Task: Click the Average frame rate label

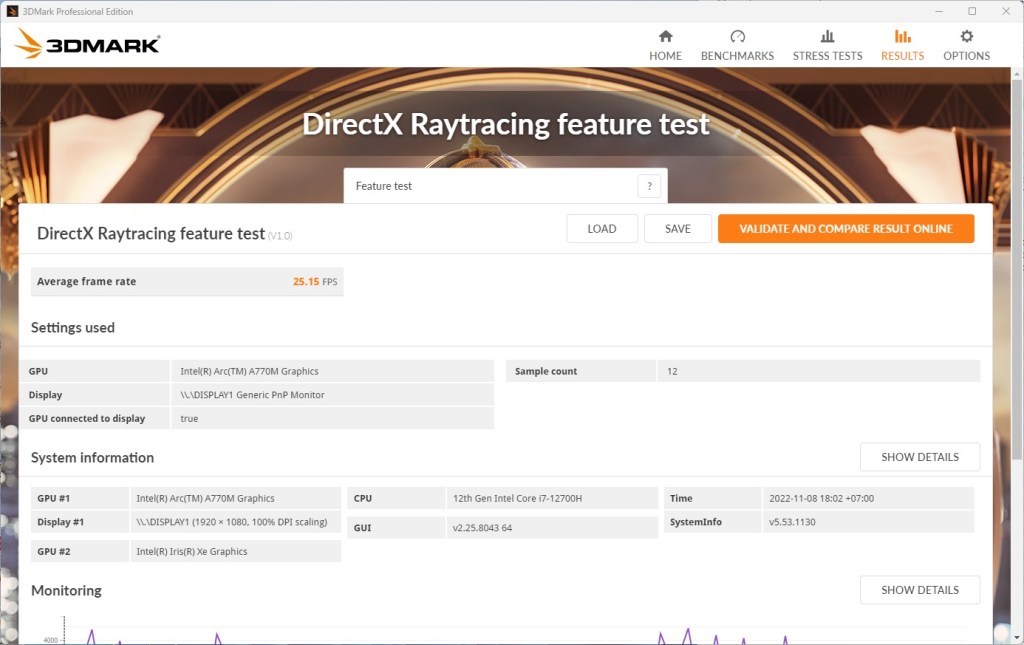Action: (x=86, y=281)
